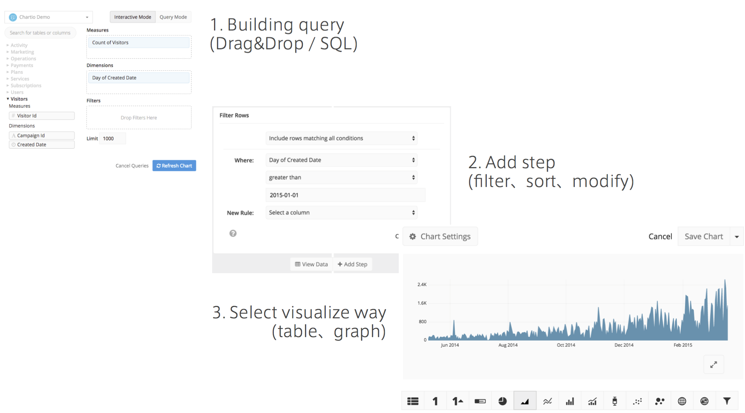Choose the pie chart visualization icon
745x413 pixels.
pyautogui.click(x=502, y=401)
